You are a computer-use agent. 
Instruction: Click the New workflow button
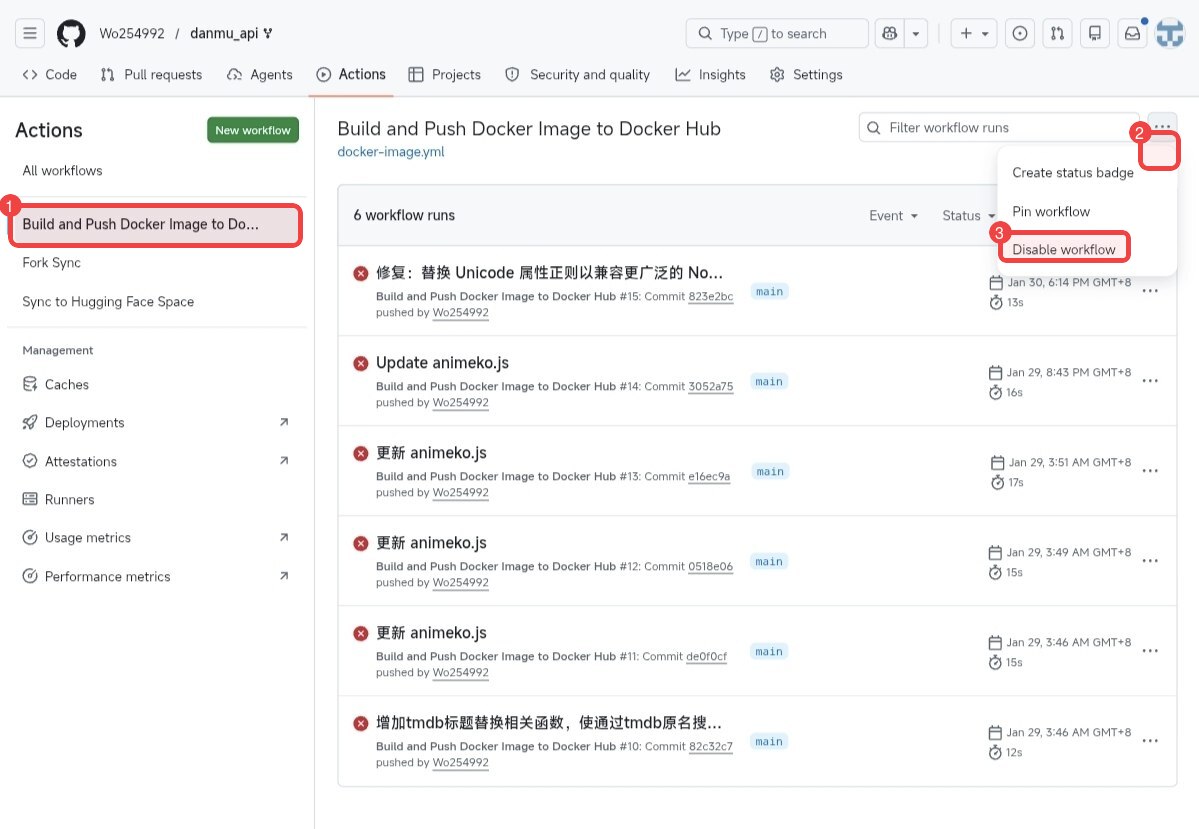click(252, 130)
